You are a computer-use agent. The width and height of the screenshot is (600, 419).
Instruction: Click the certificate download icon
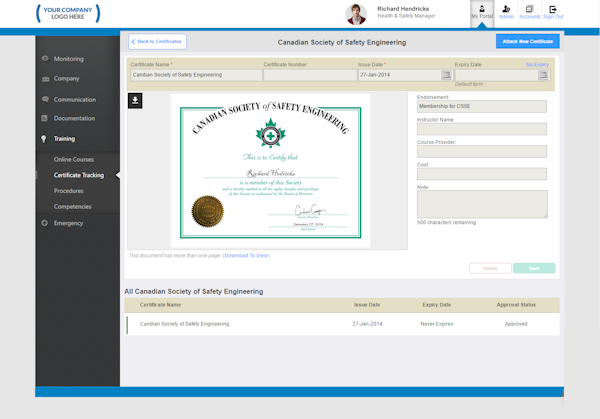tap(135, 100)
